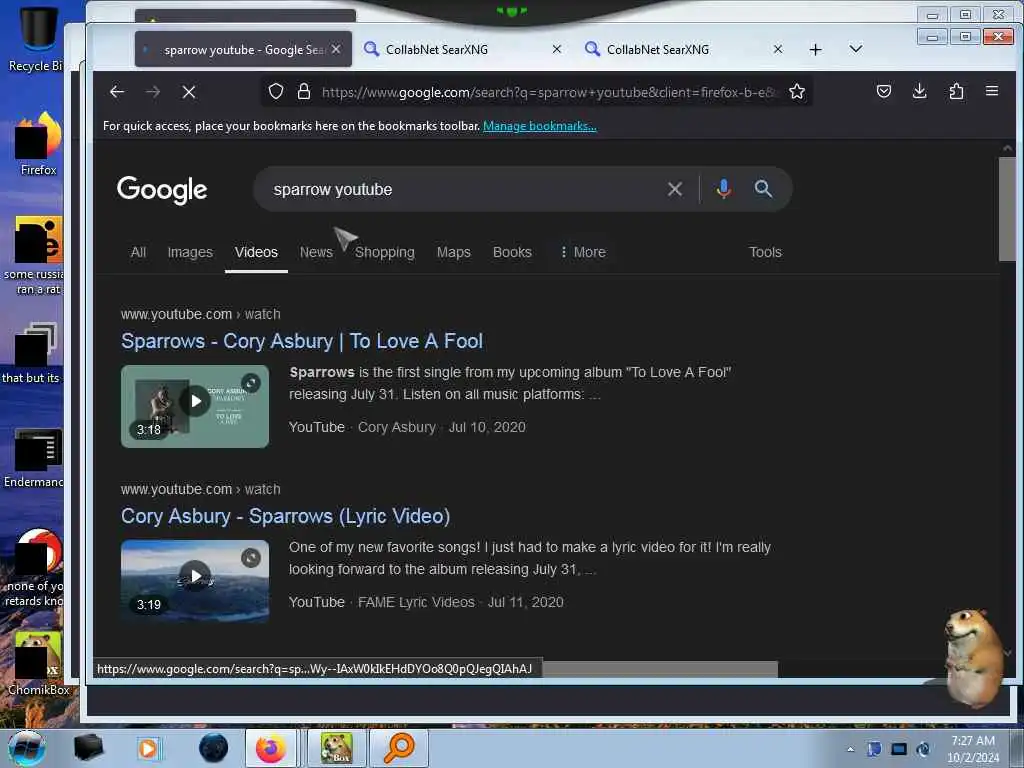The image size is (1024, 768).
Task: Switch to Shopping results
Action: point(385,252)
